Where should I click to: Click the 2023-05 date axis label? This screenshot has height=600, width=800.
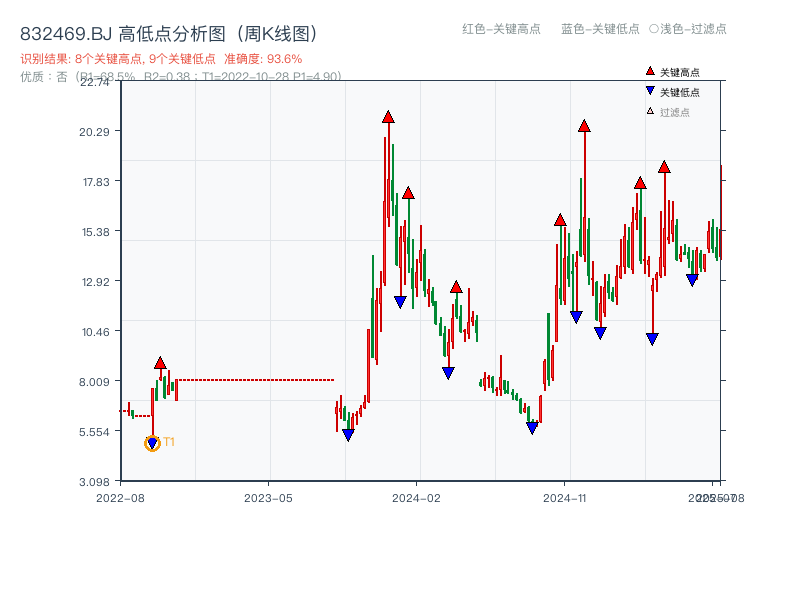tap(268, 498)
